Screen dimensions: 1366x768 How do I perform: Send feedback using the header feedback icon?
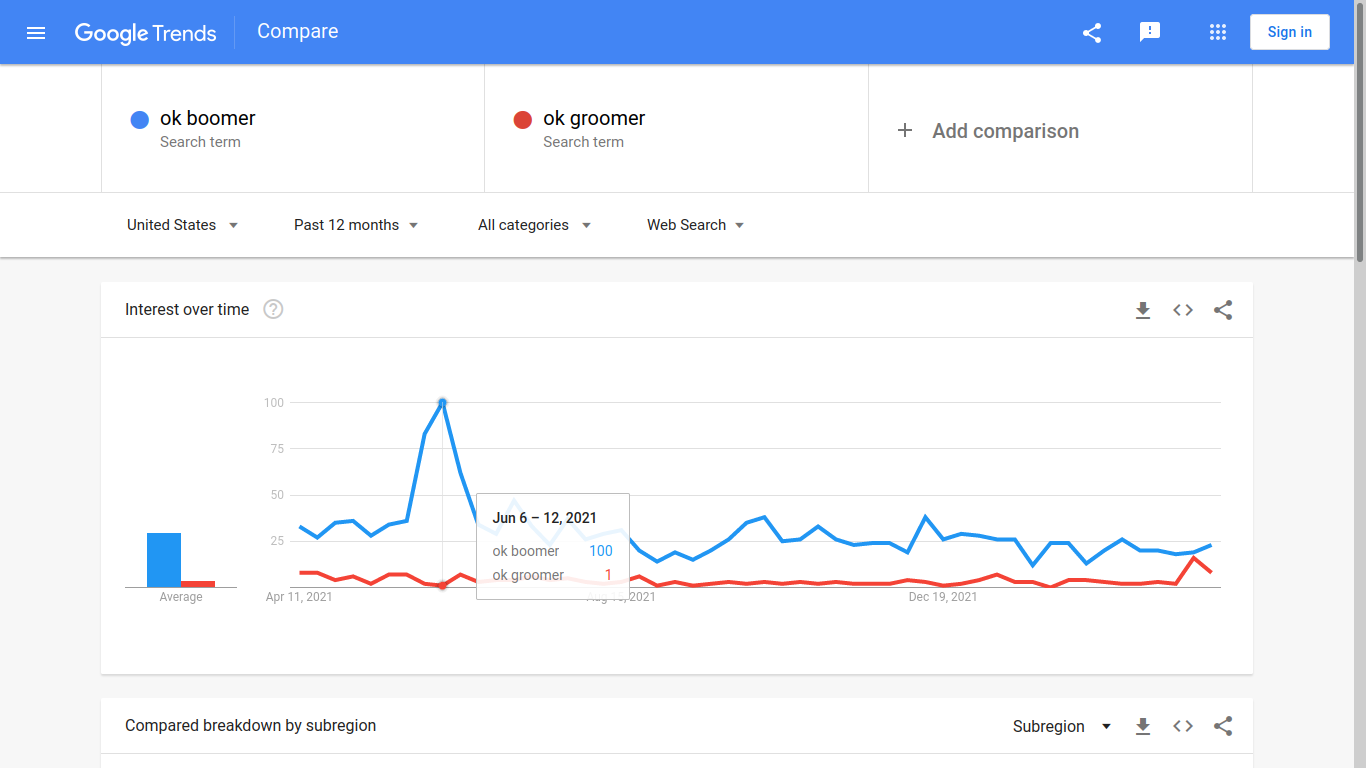pos(1150,32)
